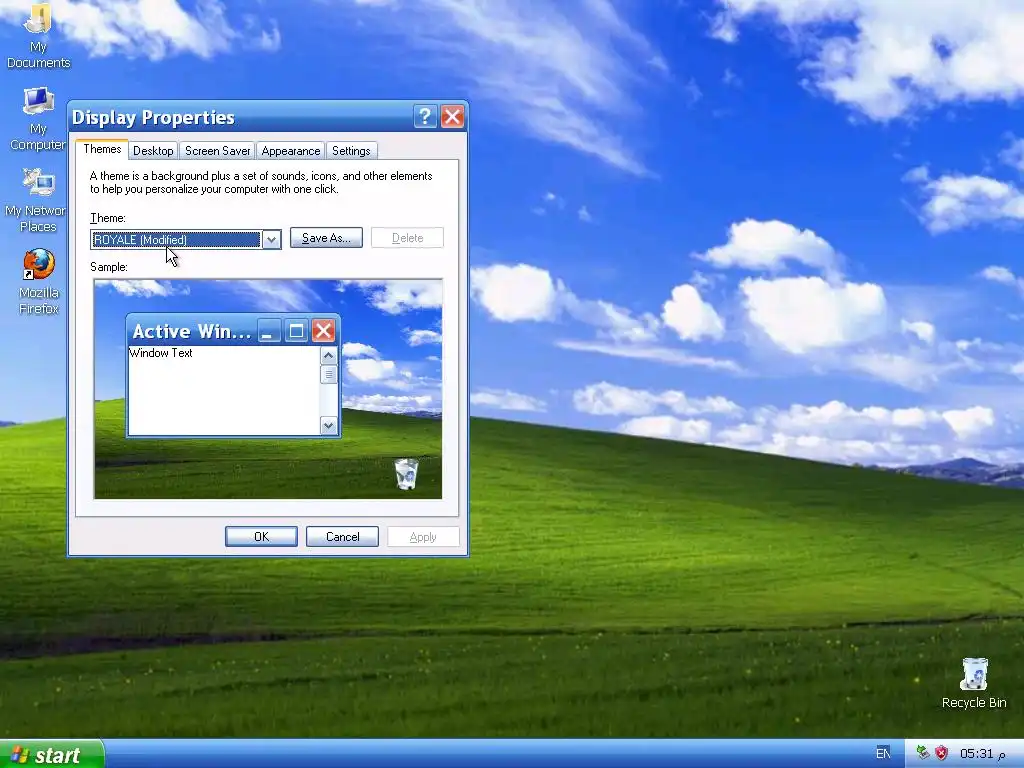Select the ROYALE (Modified) theme field

(x=176, y=240)
